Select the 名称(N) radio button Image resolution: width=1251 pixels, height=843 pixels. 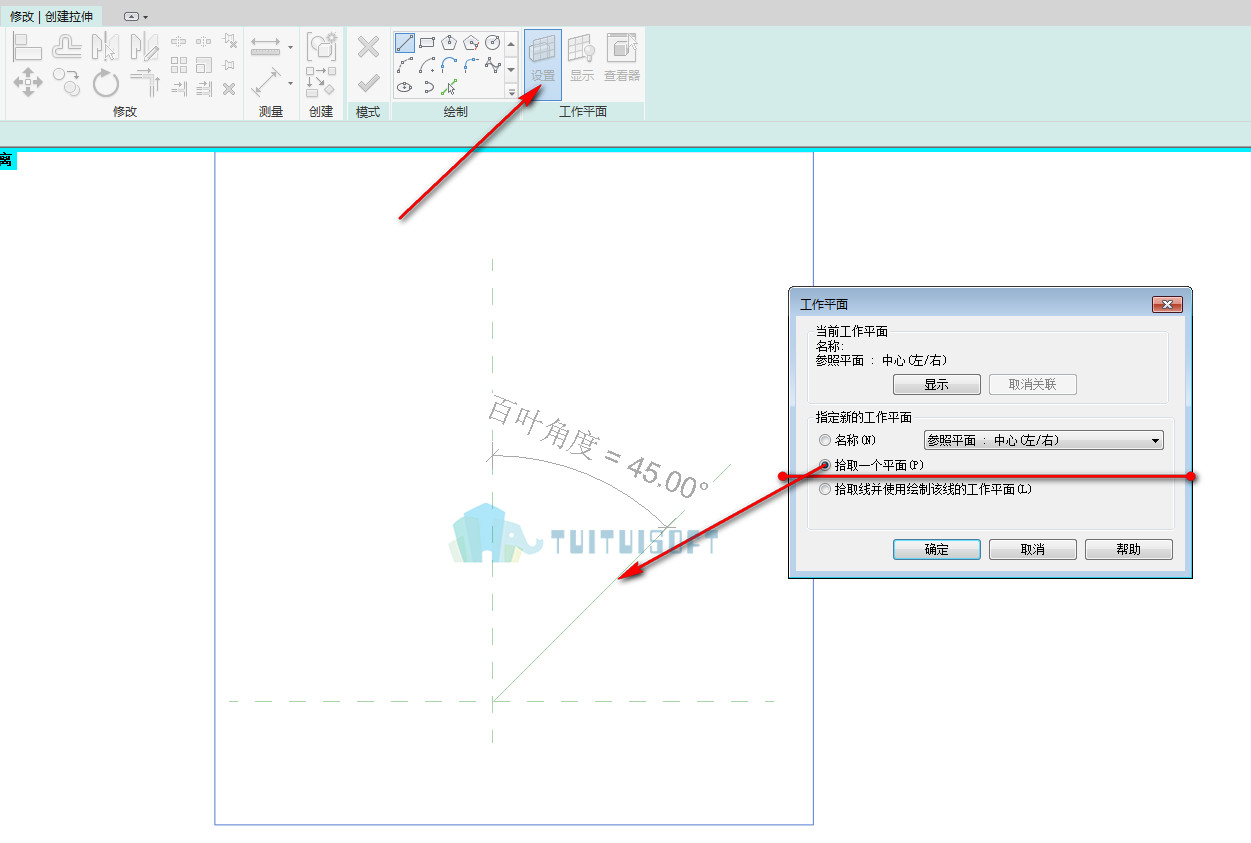coord(825,440)
